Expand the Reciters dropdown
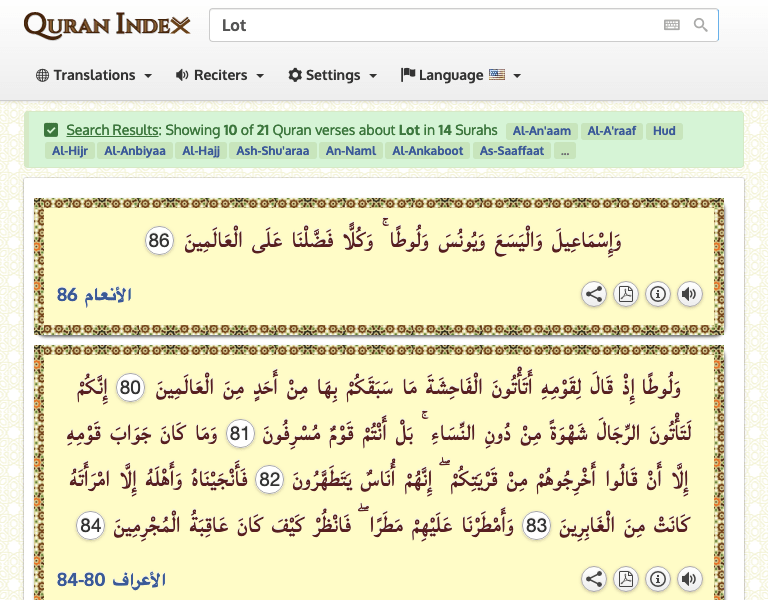Screen dimensions: 768x600 pos(219,75)
